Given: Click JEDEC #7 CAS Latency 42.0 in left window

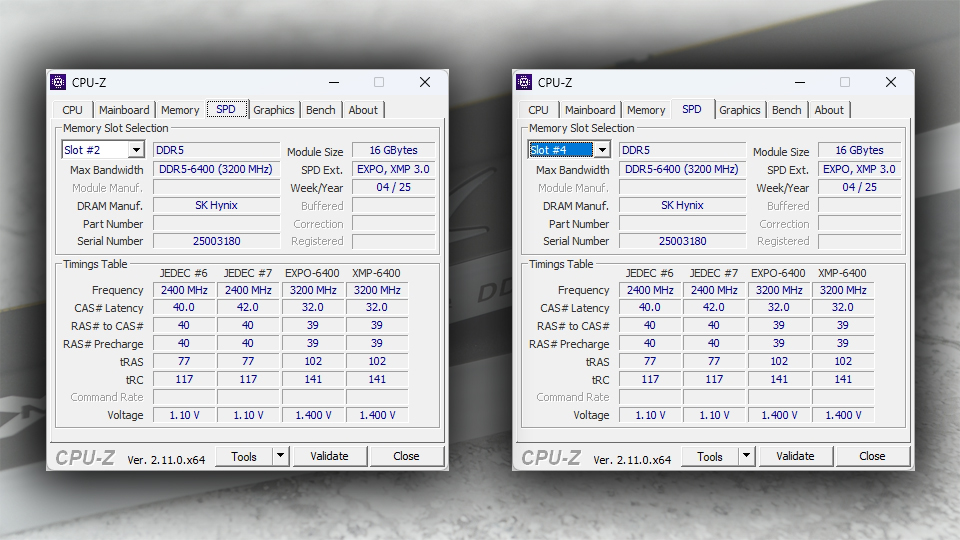Looking at the screenshot, I should coord(248,307).
